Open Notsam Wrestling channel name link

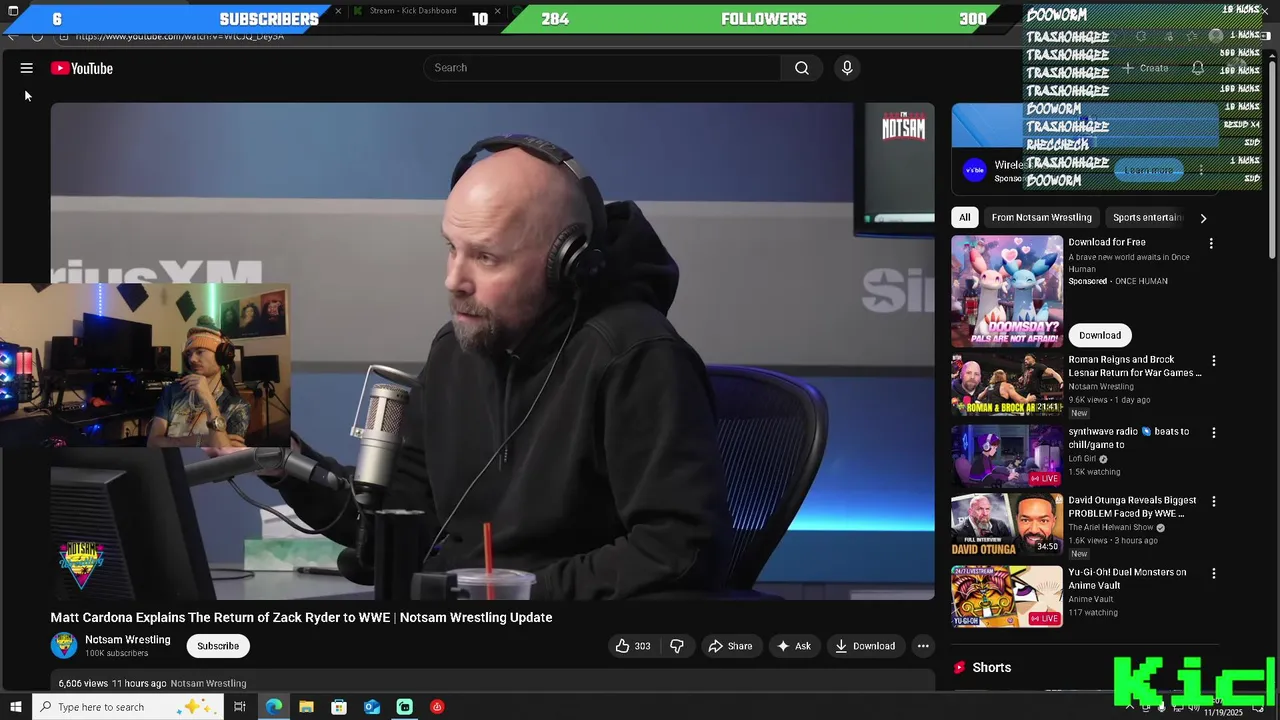(x=128, y=639)
